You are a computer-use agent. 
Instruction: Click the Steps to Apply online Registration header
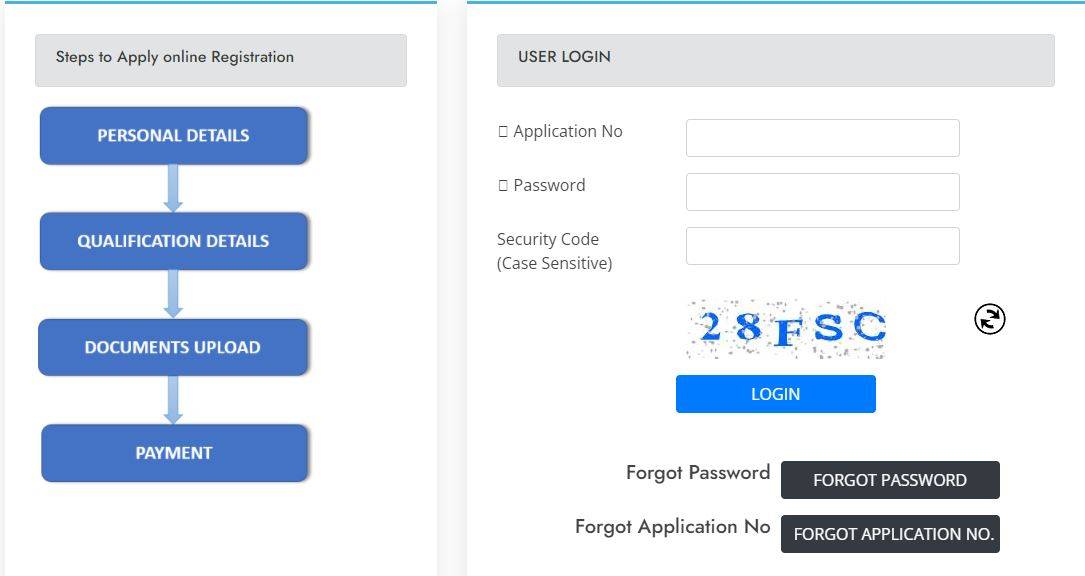220,60
